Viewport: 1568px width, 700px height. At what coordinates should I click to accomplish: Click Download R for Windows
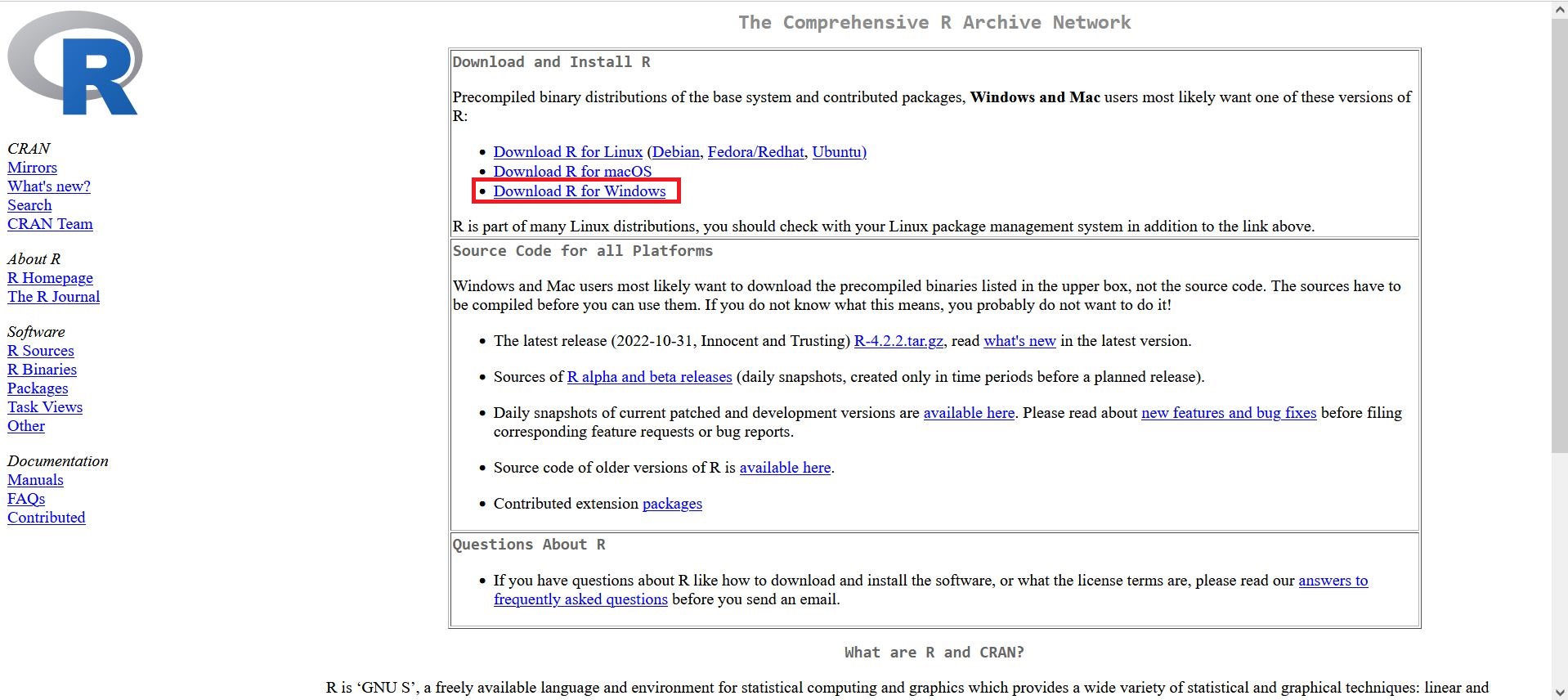[580, 191]
